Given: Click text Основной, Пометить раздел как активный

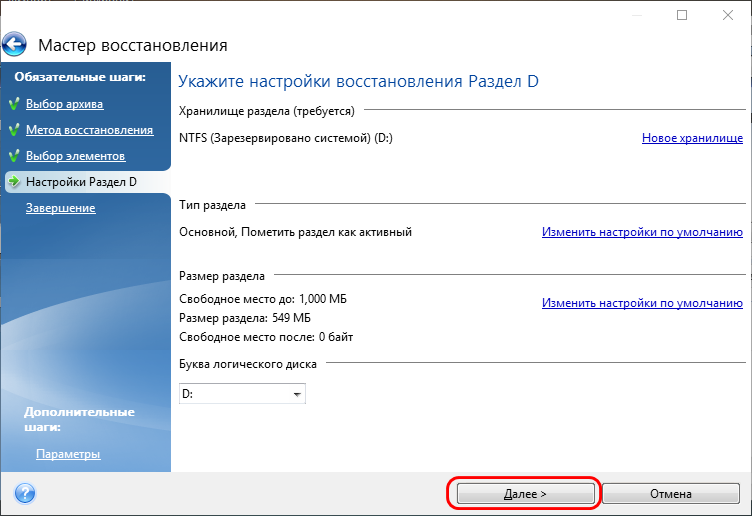Looking at the screenshot, I should (x=295, y=232).
